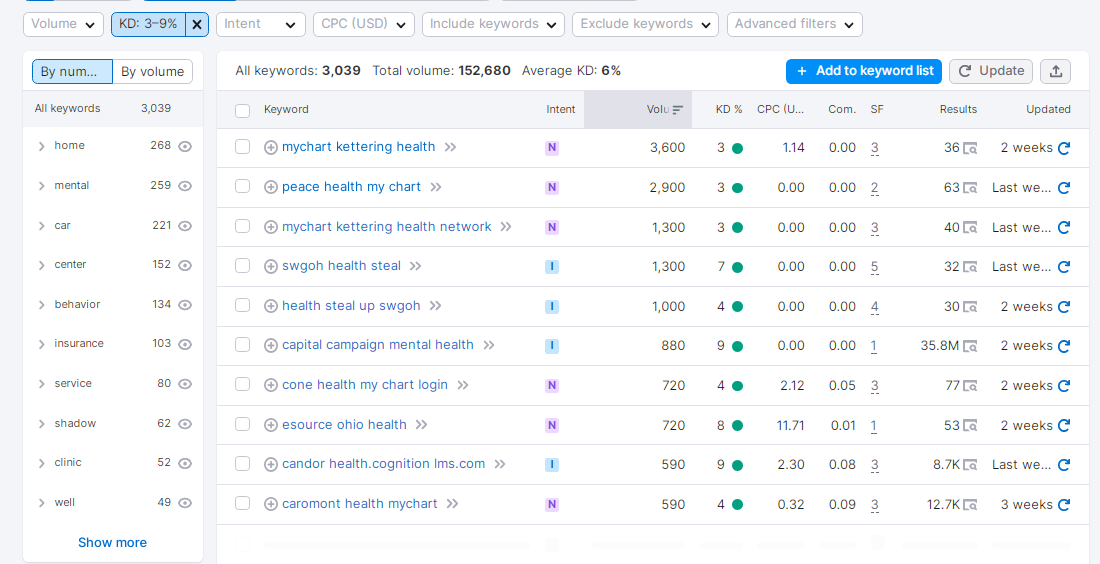Switch to the By volume tab
Image resolution: width=1100 pixels, height=564 pixels.
tap(152, 72)
